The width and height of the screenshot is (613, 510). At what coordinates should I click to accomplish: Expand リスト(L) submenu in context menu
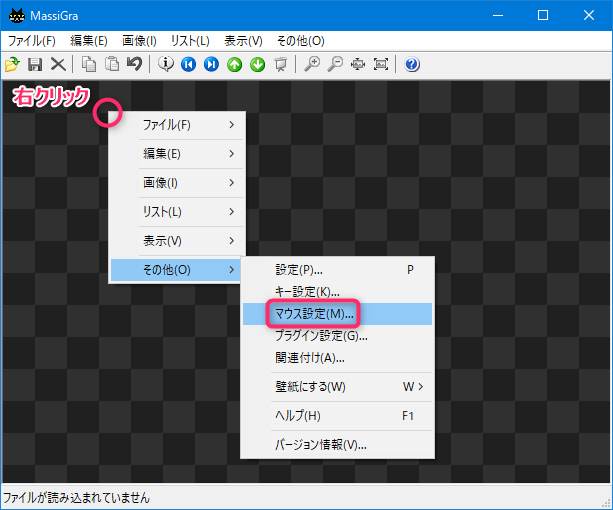(178, 212)
